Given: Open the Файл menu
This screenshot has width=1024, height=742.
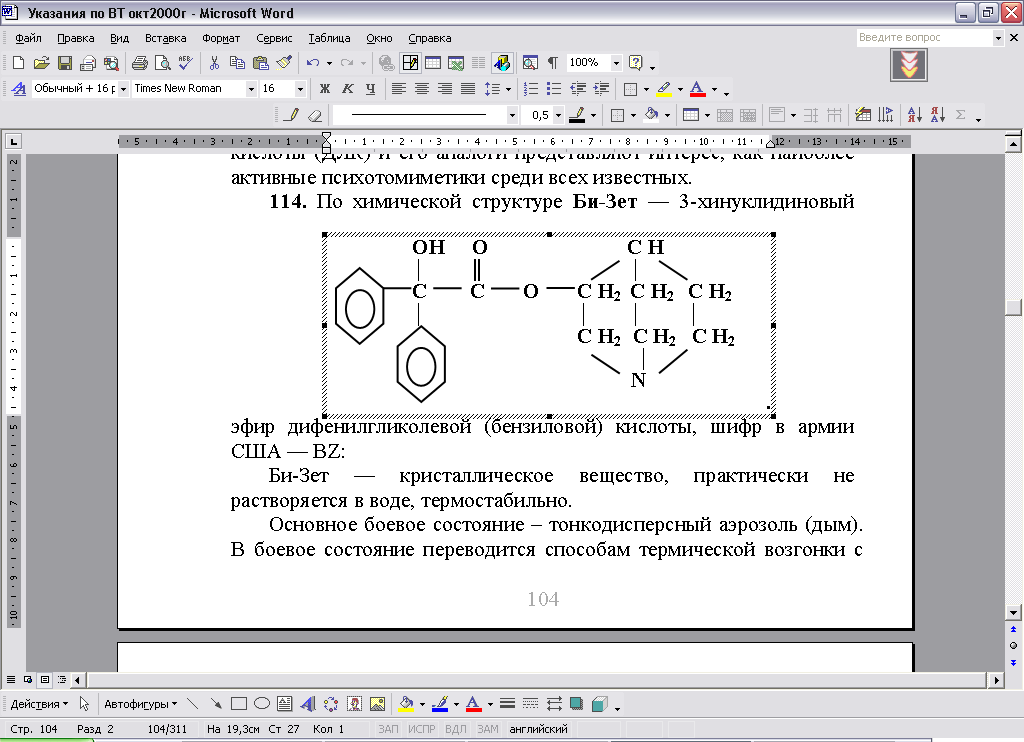Looking at the screenshot, I should (28, 38).
